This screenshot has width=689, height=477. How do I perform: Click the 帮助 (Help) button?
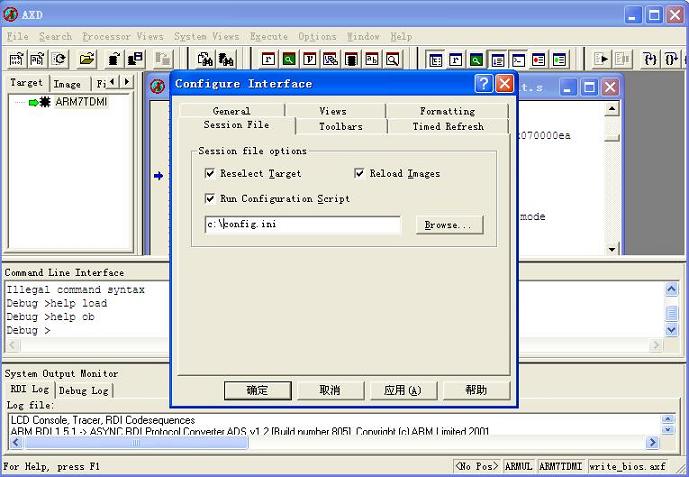pyautogui.click(x=476, y=390)
